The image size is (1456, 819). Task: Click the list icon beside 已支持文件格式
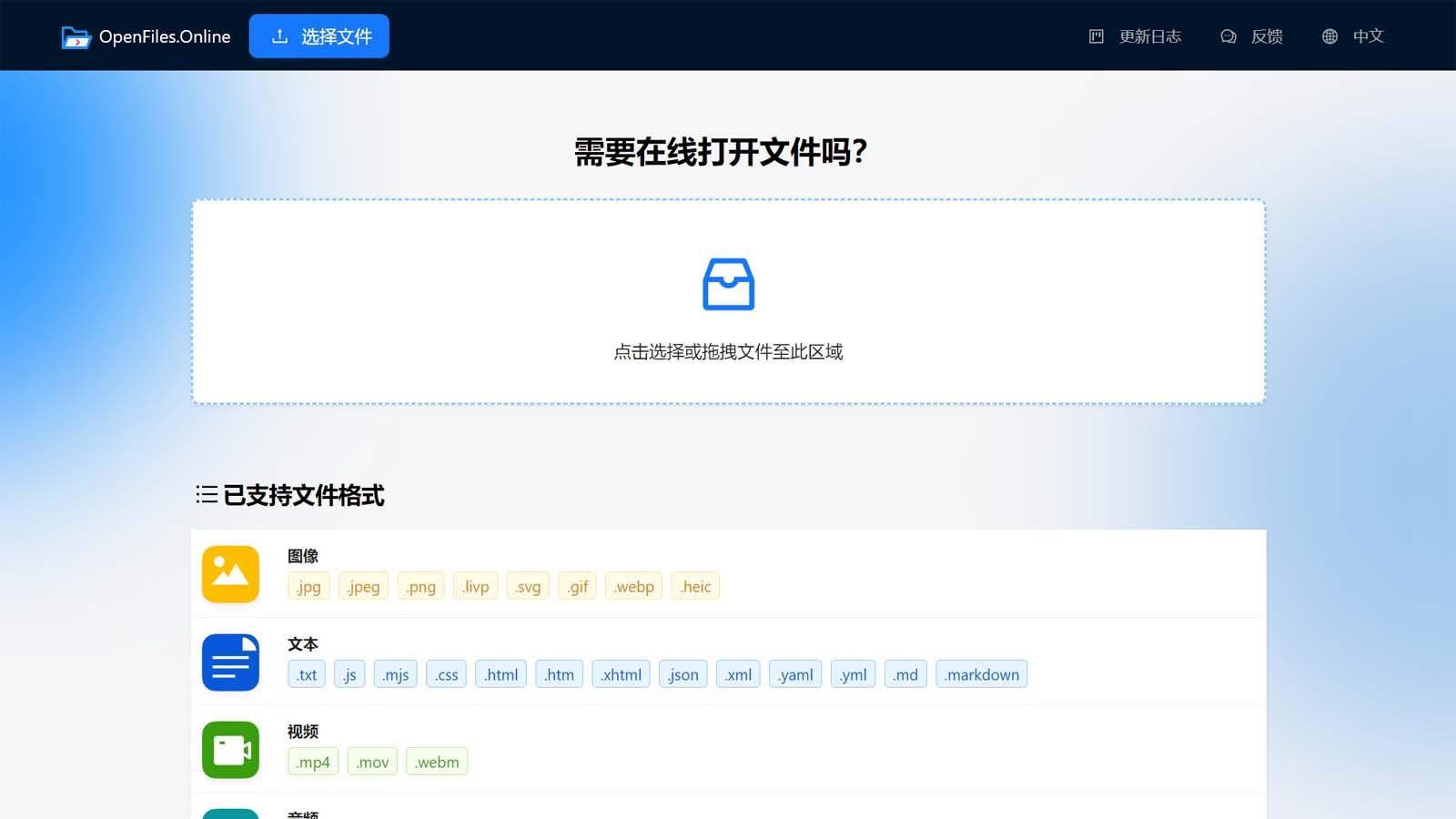tap(207, 495)
